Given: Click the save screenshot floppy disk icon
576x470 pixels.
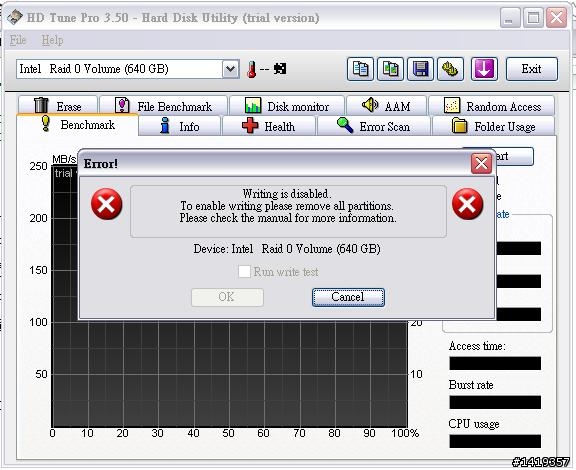Looking at the screenshot, I should coord(421,69).
